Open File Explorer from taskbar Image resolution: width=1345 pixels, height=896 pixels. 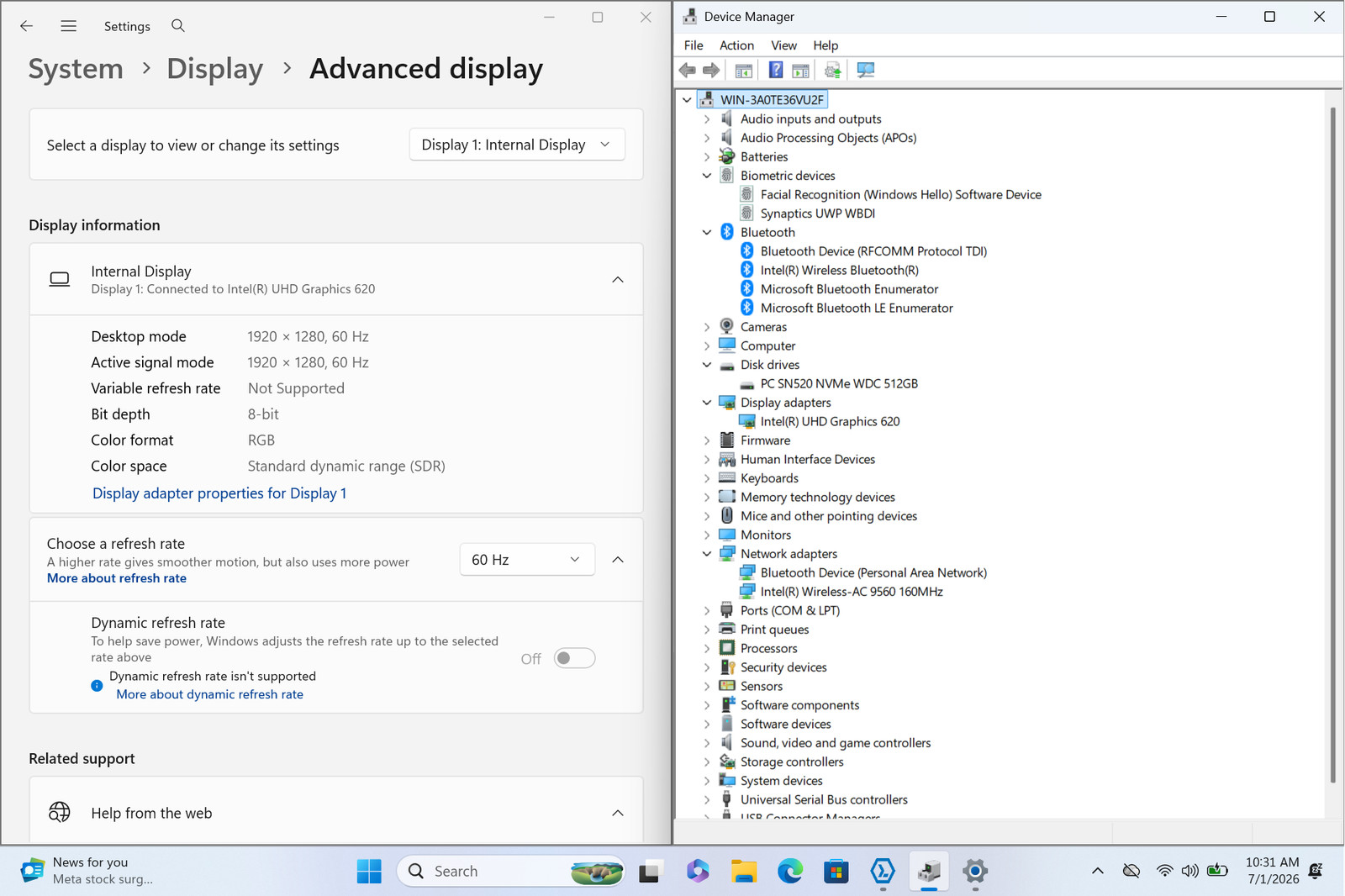click(x=744, y=872)
